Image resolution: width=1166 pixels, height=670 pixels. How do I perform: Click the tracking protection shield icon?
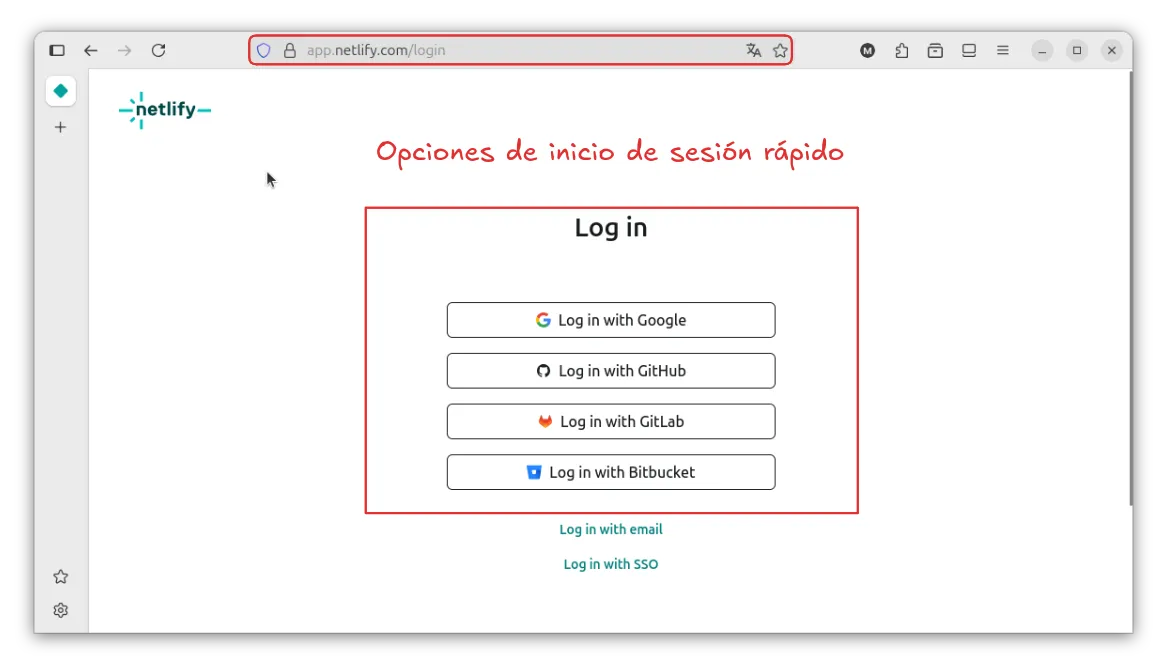click(x=264, y=50)
